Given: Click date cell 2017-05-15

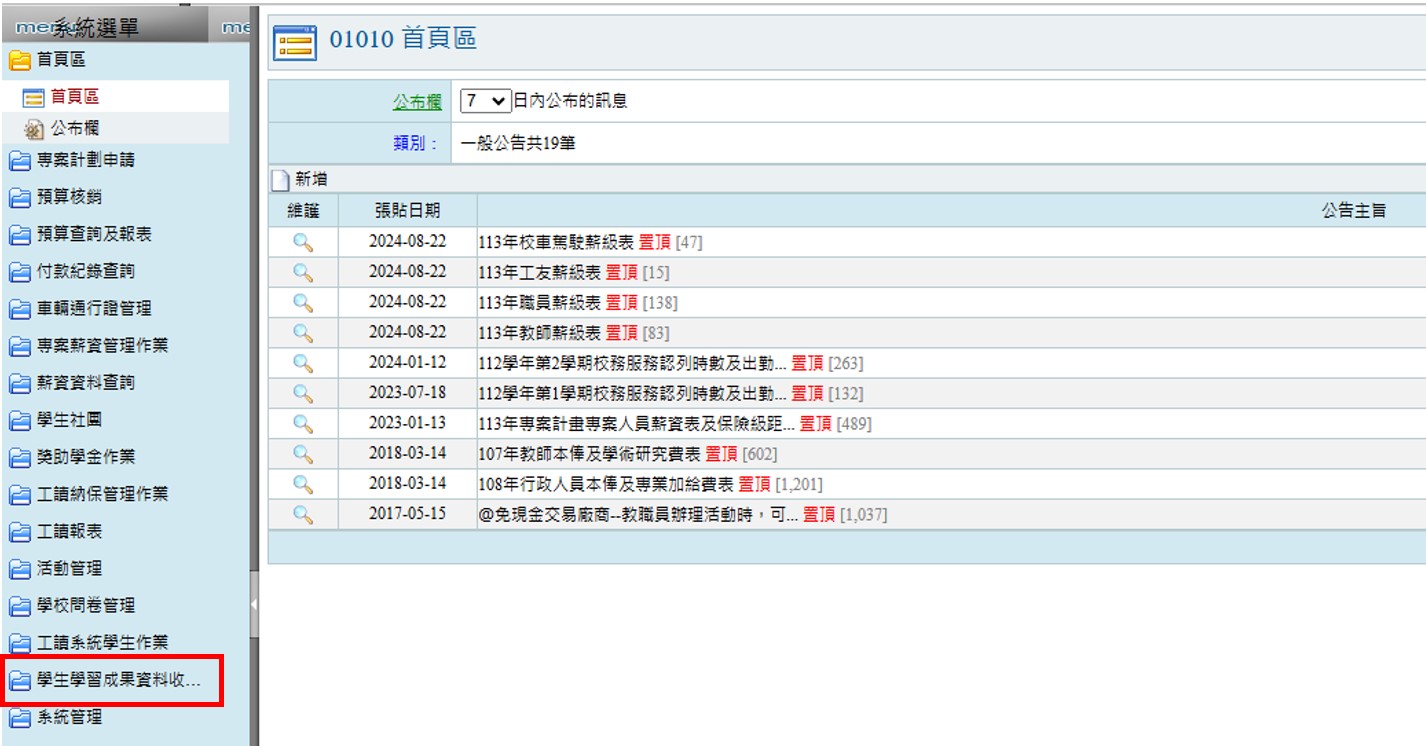Looking at the screenshot, I should [x=407, y=515].
